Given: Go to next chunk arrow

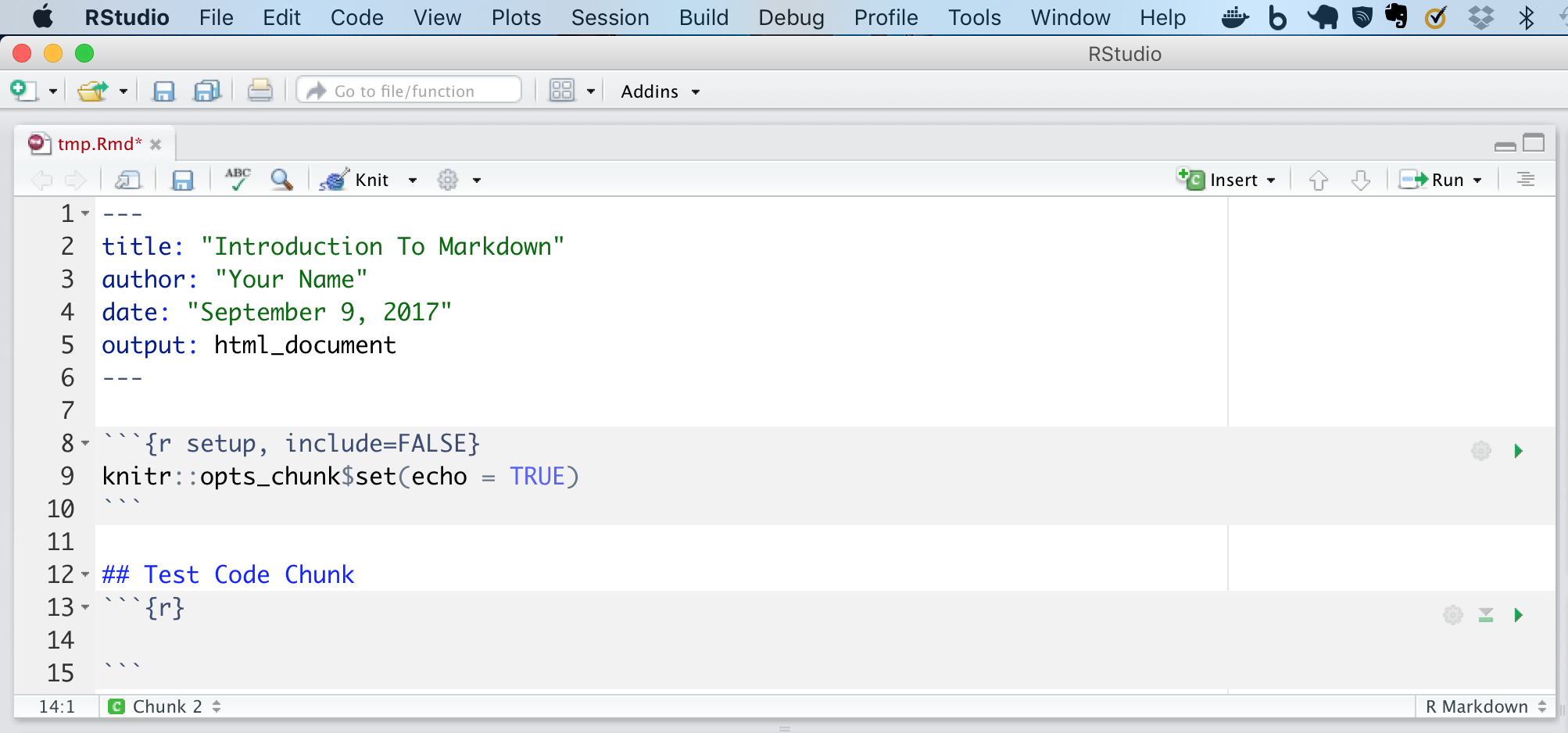Looking at the screenshot, I should point(1361,181).
